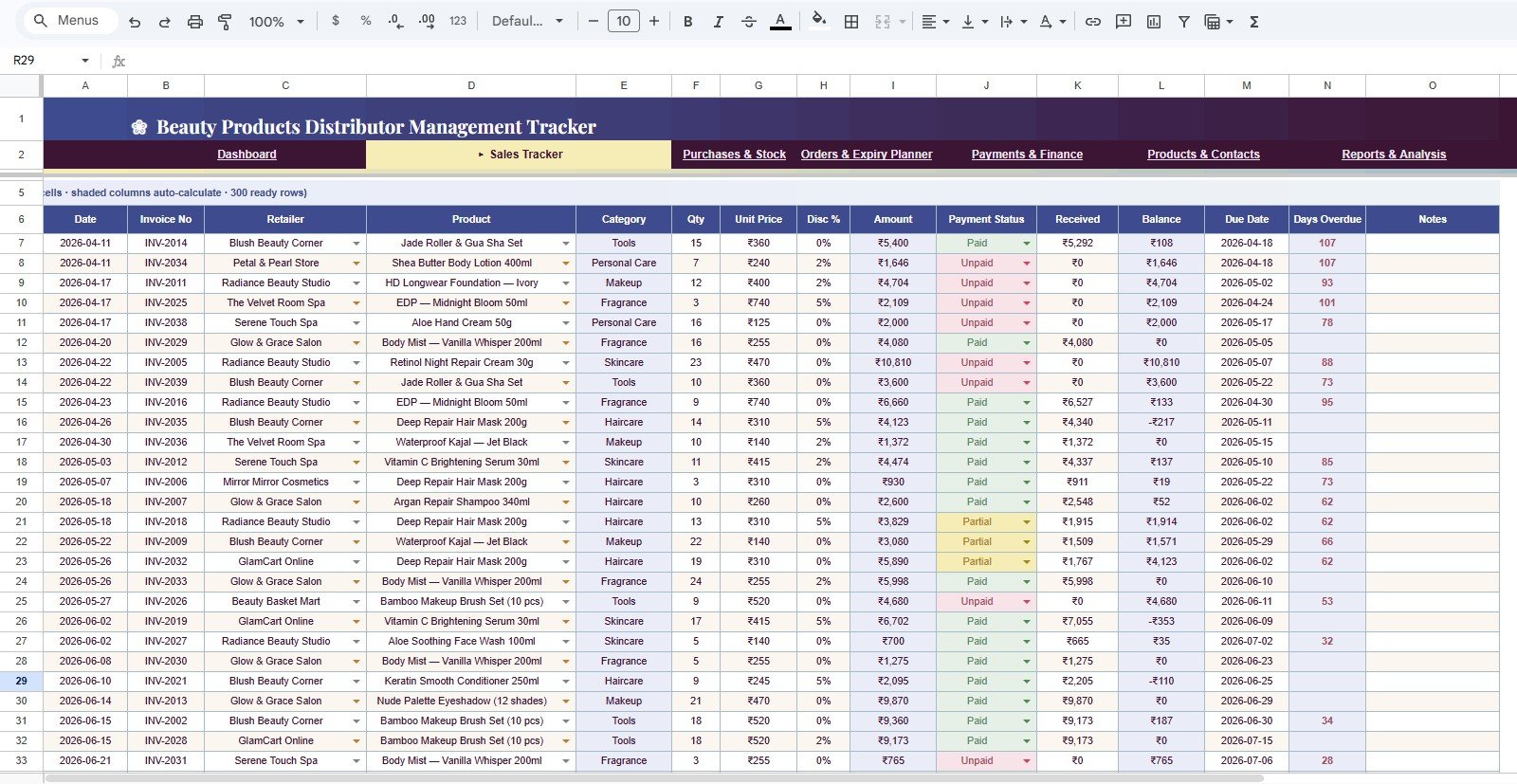Open the 123 more formats option
Screen dimensions: 1517x784
pos(458,21)
